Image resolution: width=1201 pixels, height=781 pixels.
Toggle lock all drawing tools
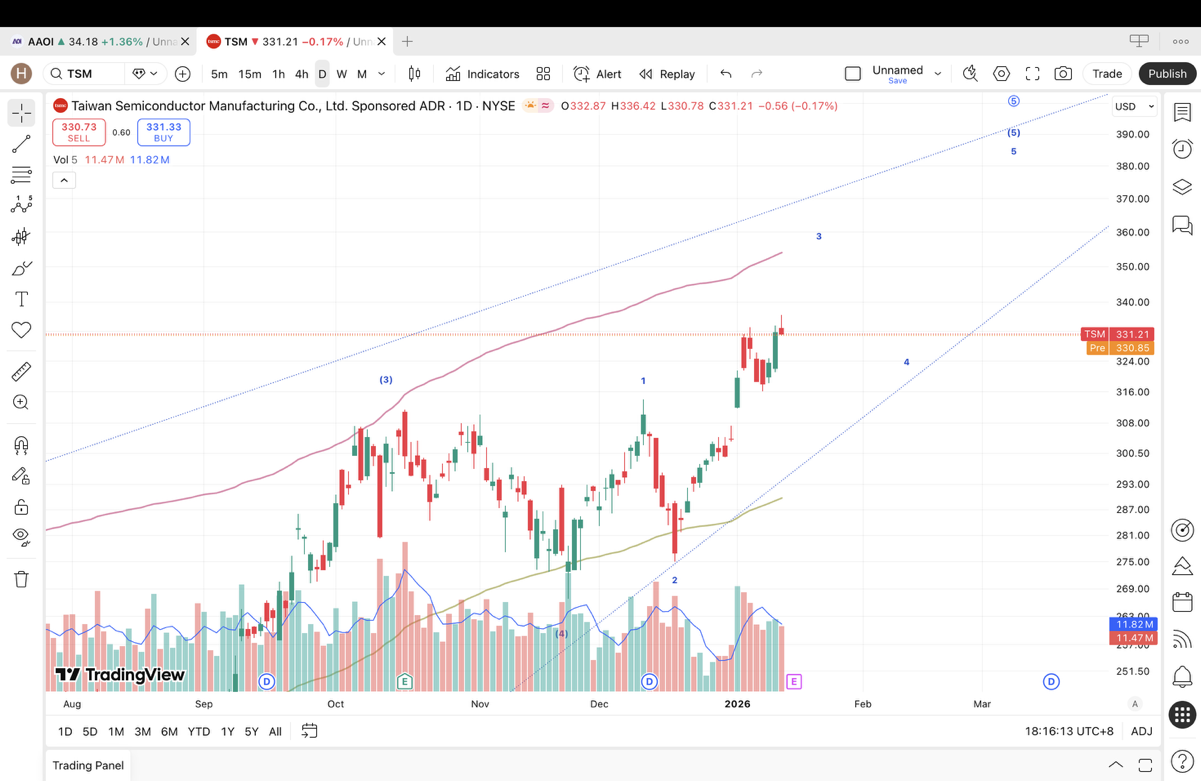pyautogui.click(x=21, y=507)
